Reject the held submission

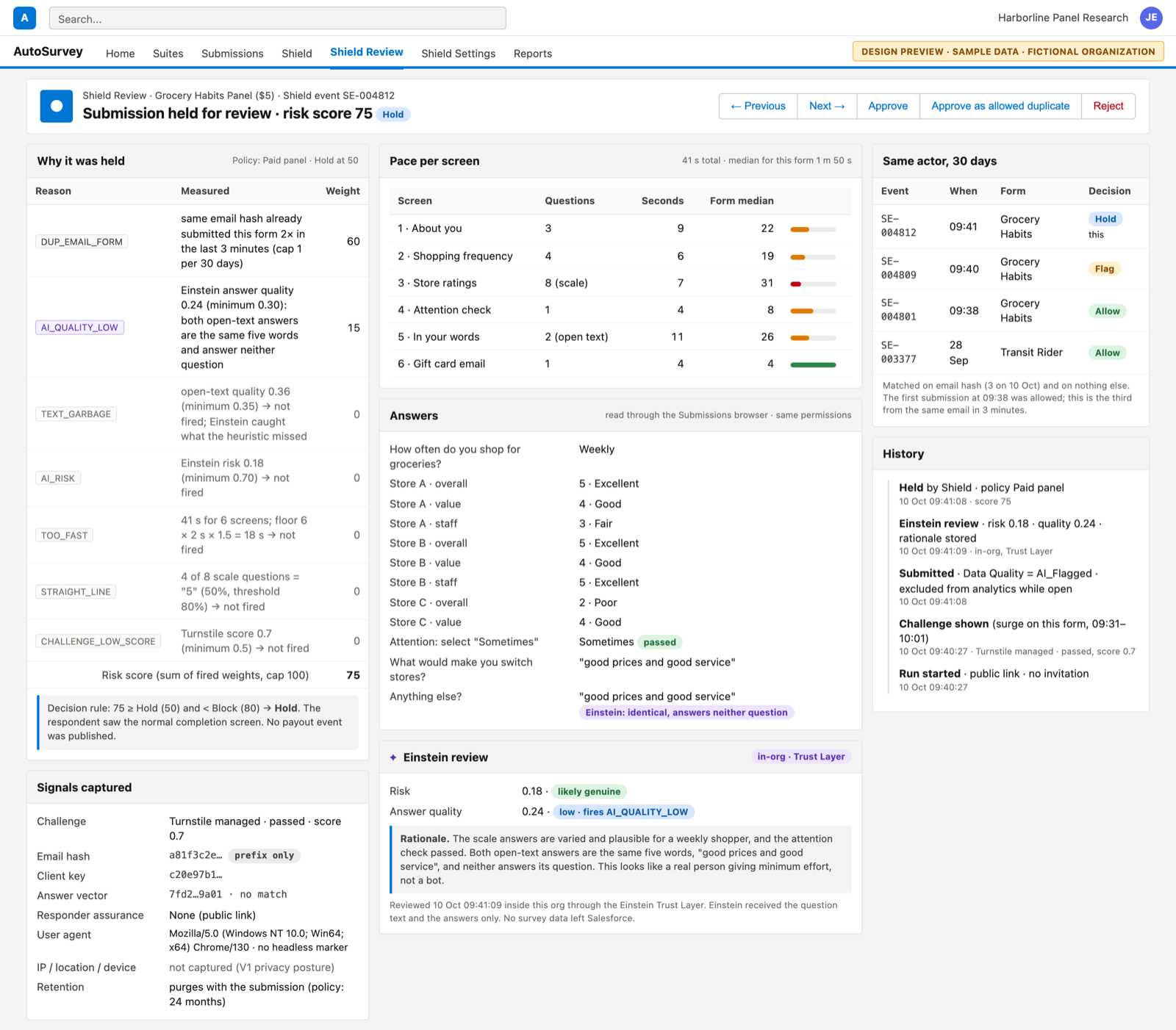click(x=1108, y=106)
